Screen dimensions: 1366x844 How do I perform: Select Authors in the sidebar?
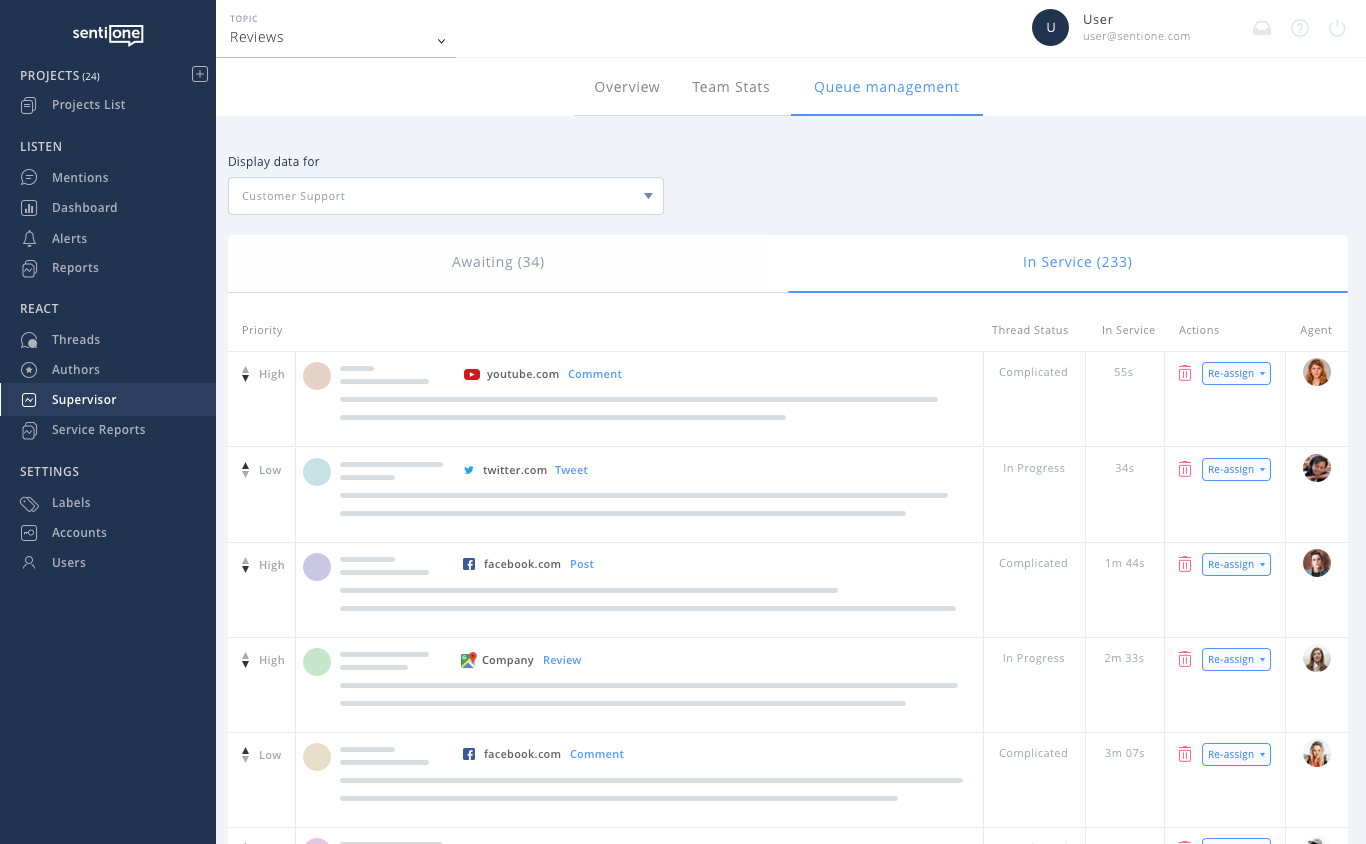pyautogui.click(x=75, y=369)
